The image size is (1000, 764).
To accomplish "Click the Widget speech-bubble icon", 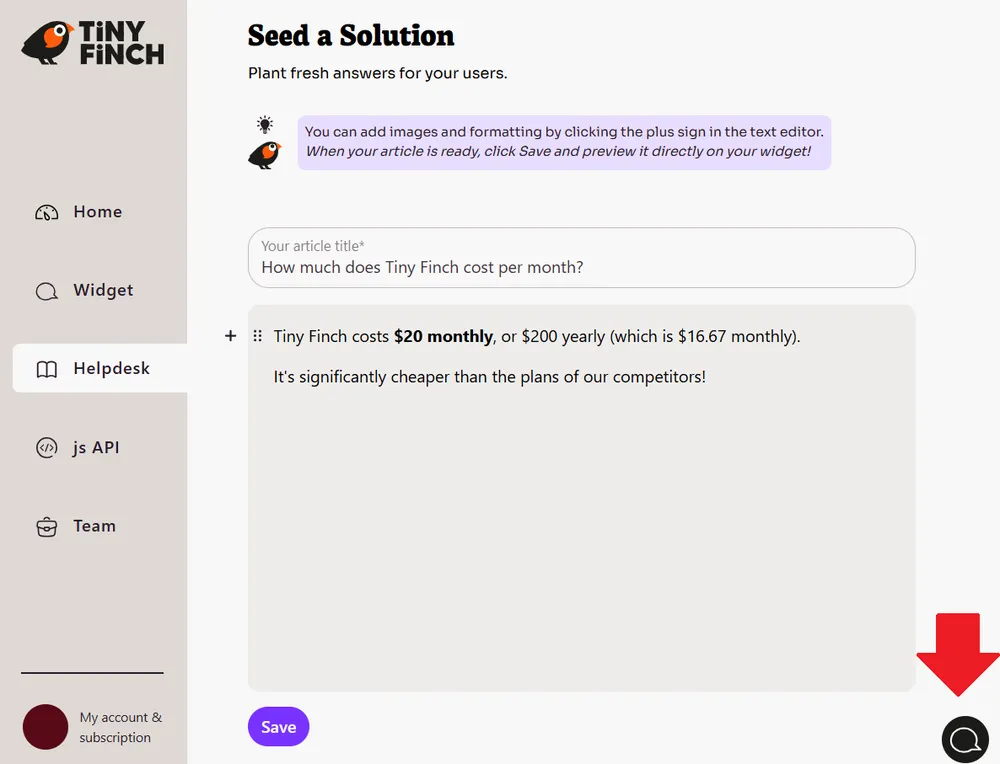I will pos(46,290).
